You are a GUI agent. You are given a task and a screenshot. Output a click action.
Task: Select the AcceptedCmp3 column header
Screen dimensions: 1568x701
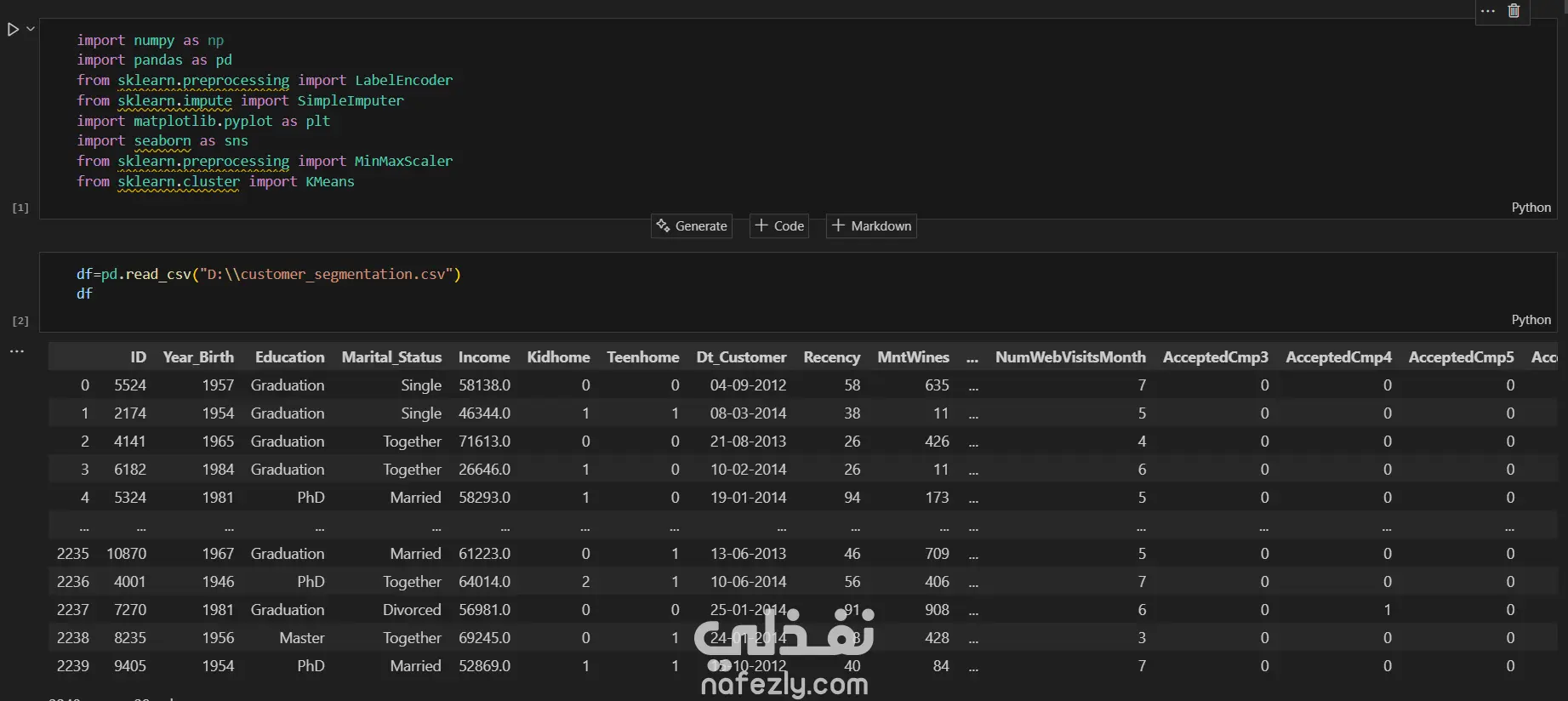click(1216, 357)
